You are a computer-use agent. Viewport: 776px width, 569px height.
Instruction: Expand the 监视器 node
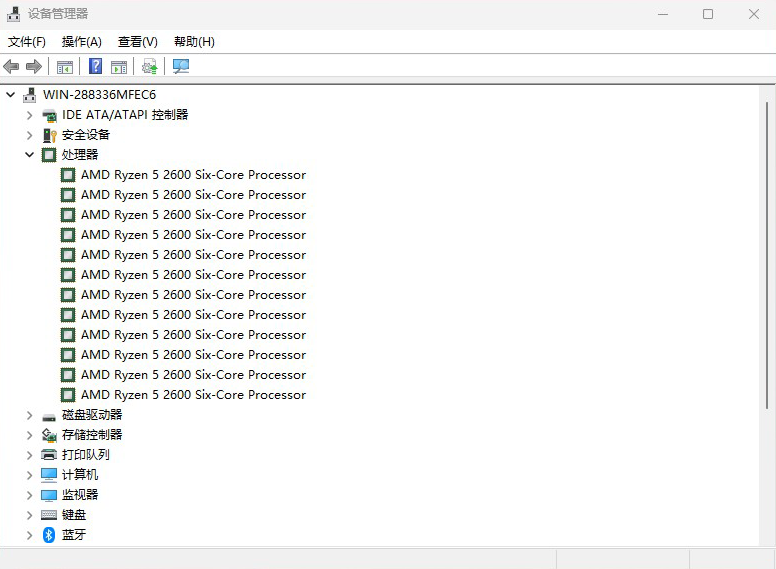[x=30, y=495]
